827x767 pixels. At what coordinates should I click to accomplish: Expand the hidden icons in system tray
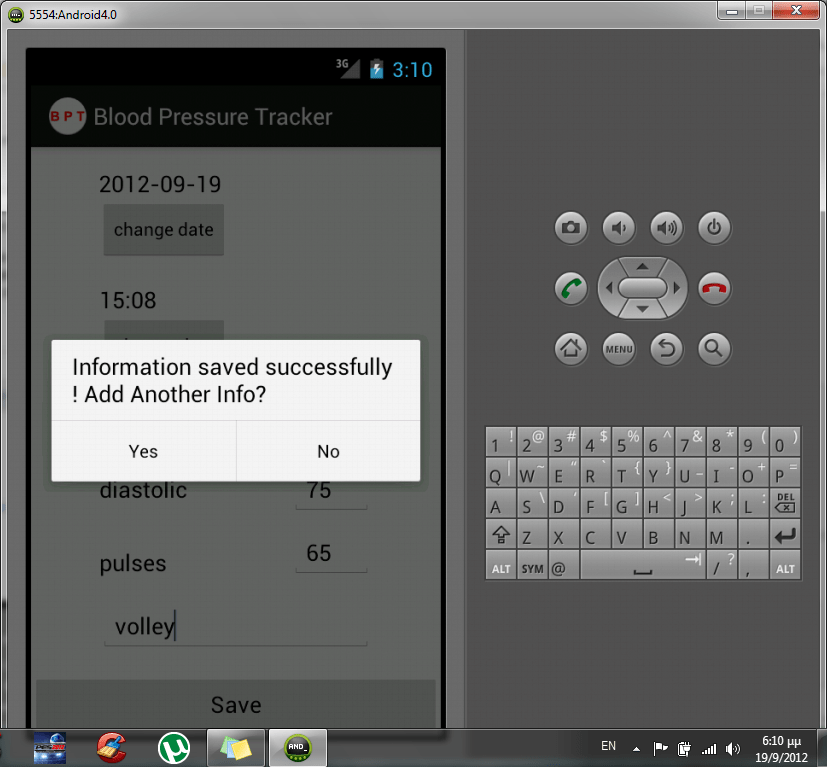(634, 746)
